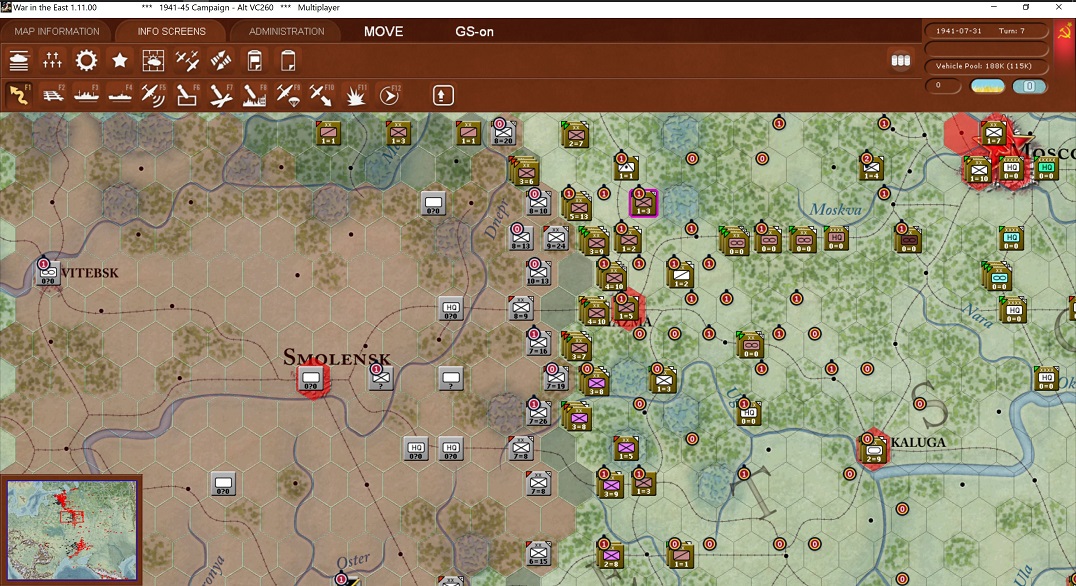1076x586 pixels.
Task: Select F7 bomb airfield mode
Action: (220, 95)
